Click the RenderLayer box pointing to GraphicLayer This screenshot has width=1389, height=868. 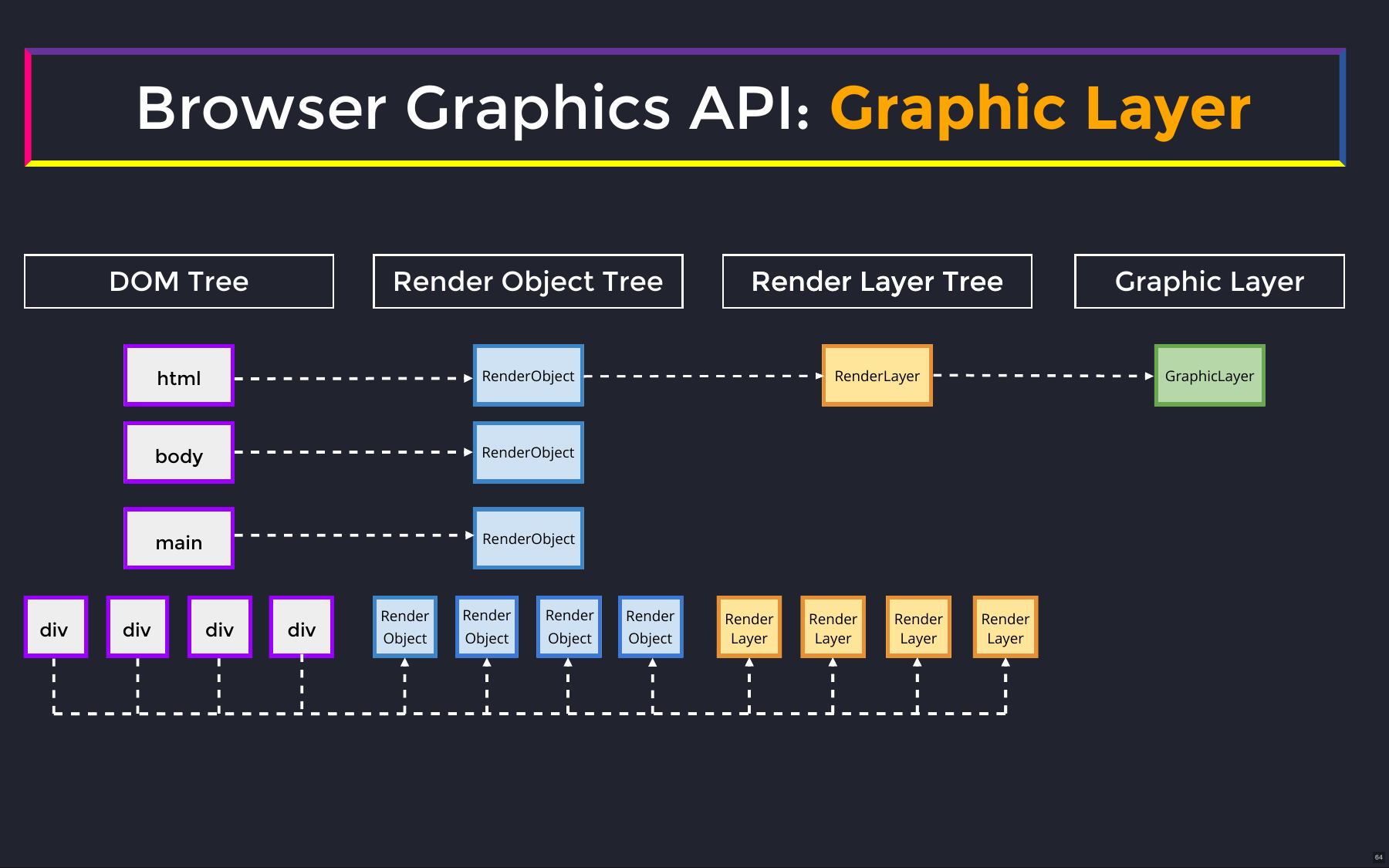click(x=877, y=376)
